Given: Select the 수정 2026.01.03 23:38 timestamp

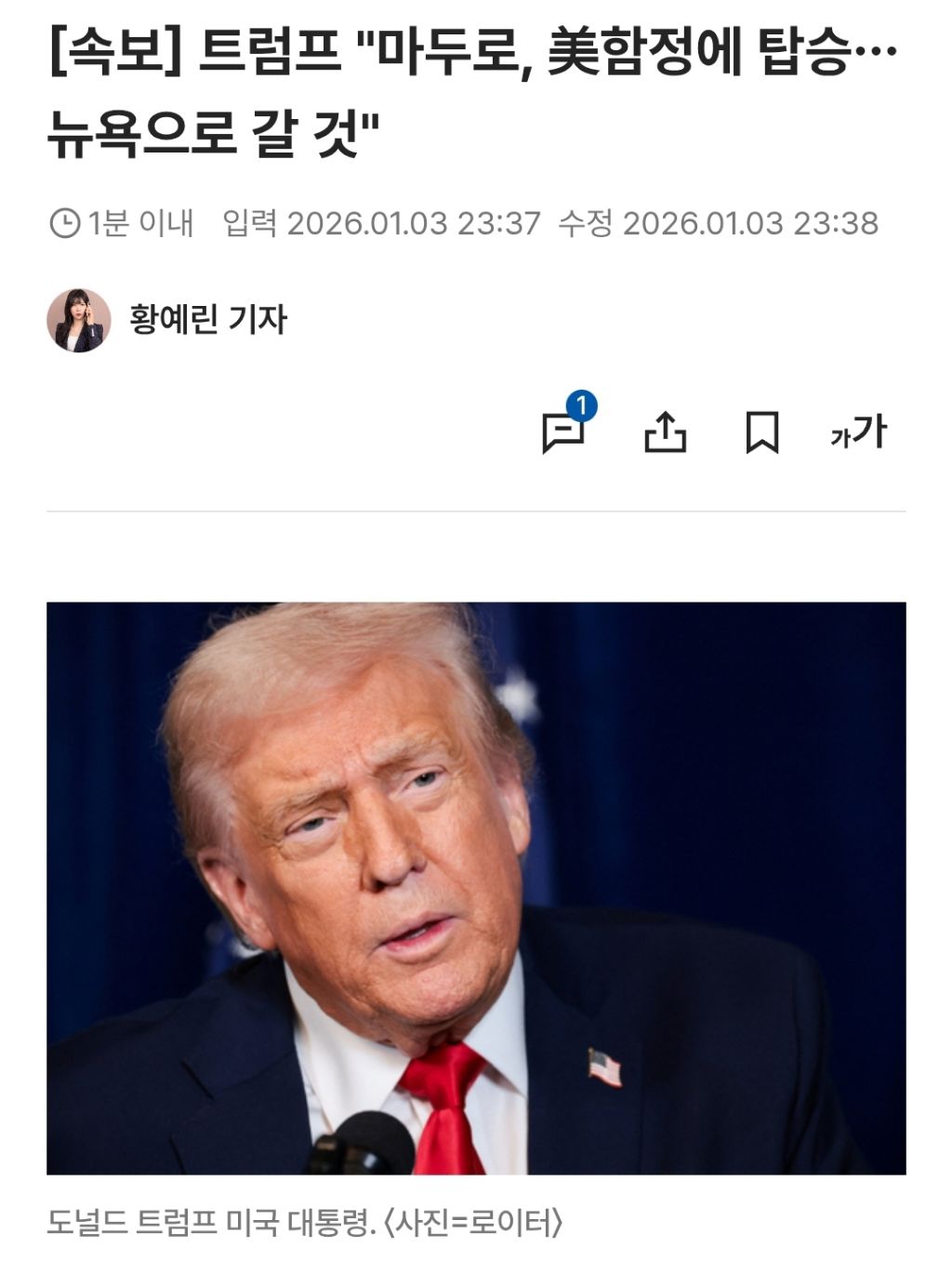Looking at the screenshot, I should [x=718, y=224].
